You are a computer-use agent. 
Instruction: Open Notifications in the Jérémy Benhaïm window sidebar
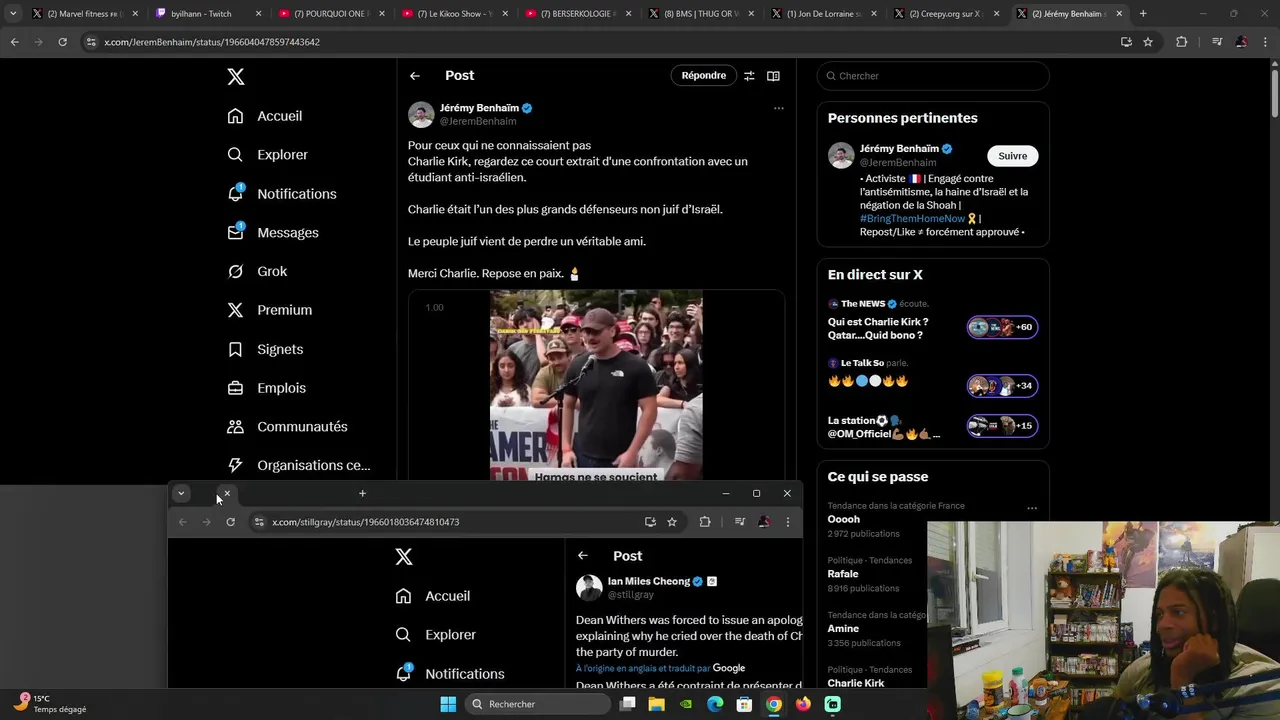[x=282, y=194]
